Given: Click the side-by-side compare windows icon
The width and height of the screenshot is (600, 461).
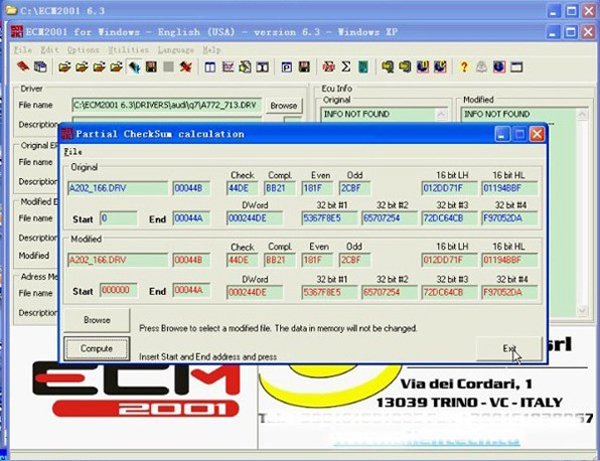Looking at the screenshot, I should (x=262, y=68).
